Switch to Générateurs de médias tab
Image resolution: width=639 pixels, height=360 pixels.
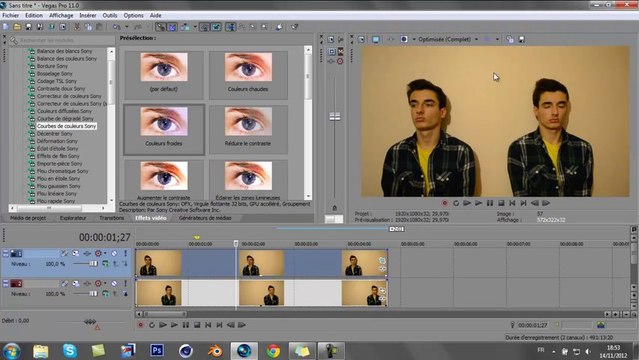pos(205,218)
